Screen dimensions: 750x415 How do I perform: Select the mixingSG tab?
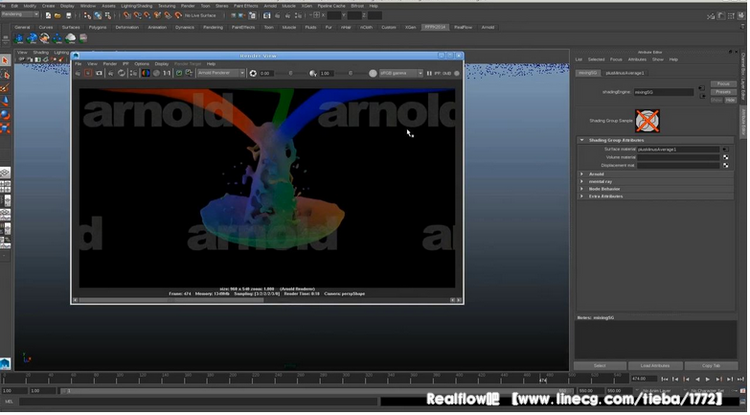[x=588, y=73]
